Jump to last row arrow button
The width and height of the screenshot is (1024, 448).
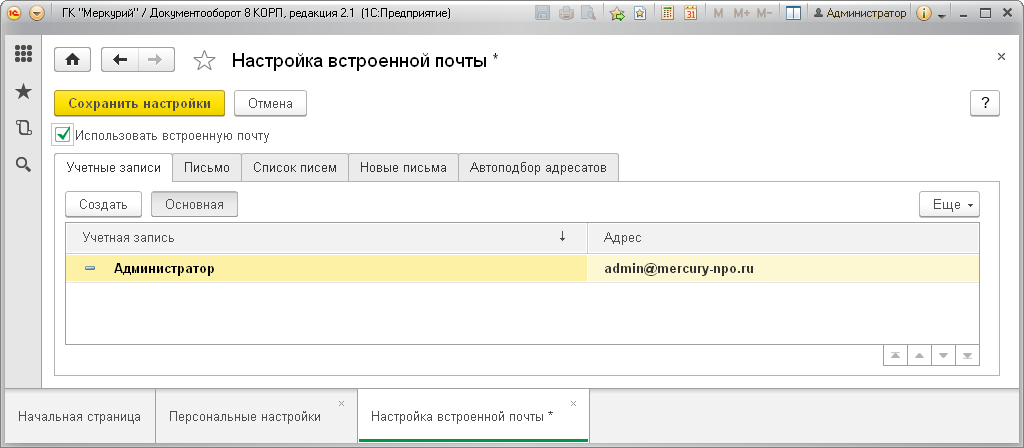pos(967,355)
